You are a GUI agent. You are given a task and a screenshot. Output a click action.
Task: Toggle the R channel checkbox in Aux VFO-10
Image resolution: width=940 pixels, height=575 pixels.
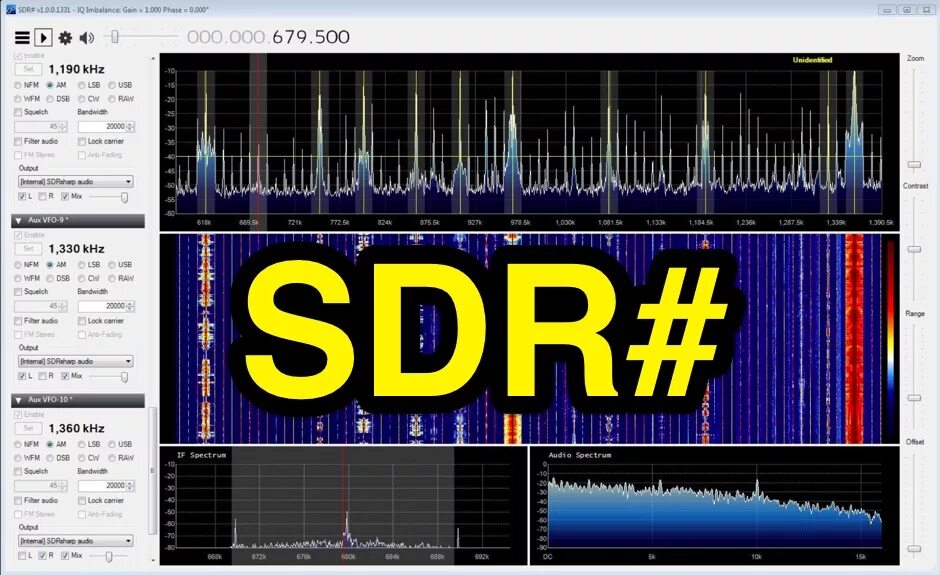click(x=43, y=556)
